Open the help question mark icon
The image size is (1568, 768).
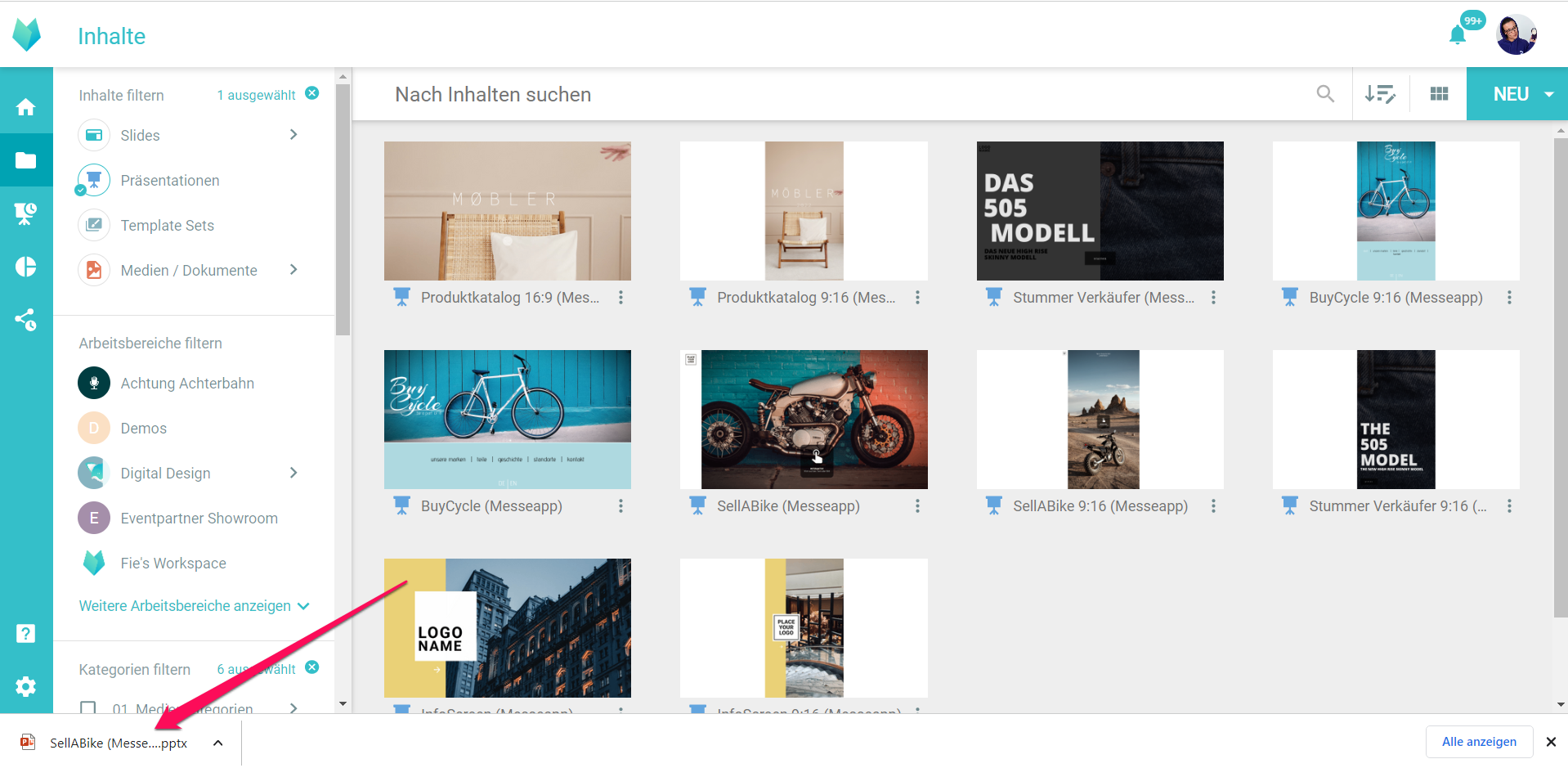pyautogui.click(x=26, y=633)
